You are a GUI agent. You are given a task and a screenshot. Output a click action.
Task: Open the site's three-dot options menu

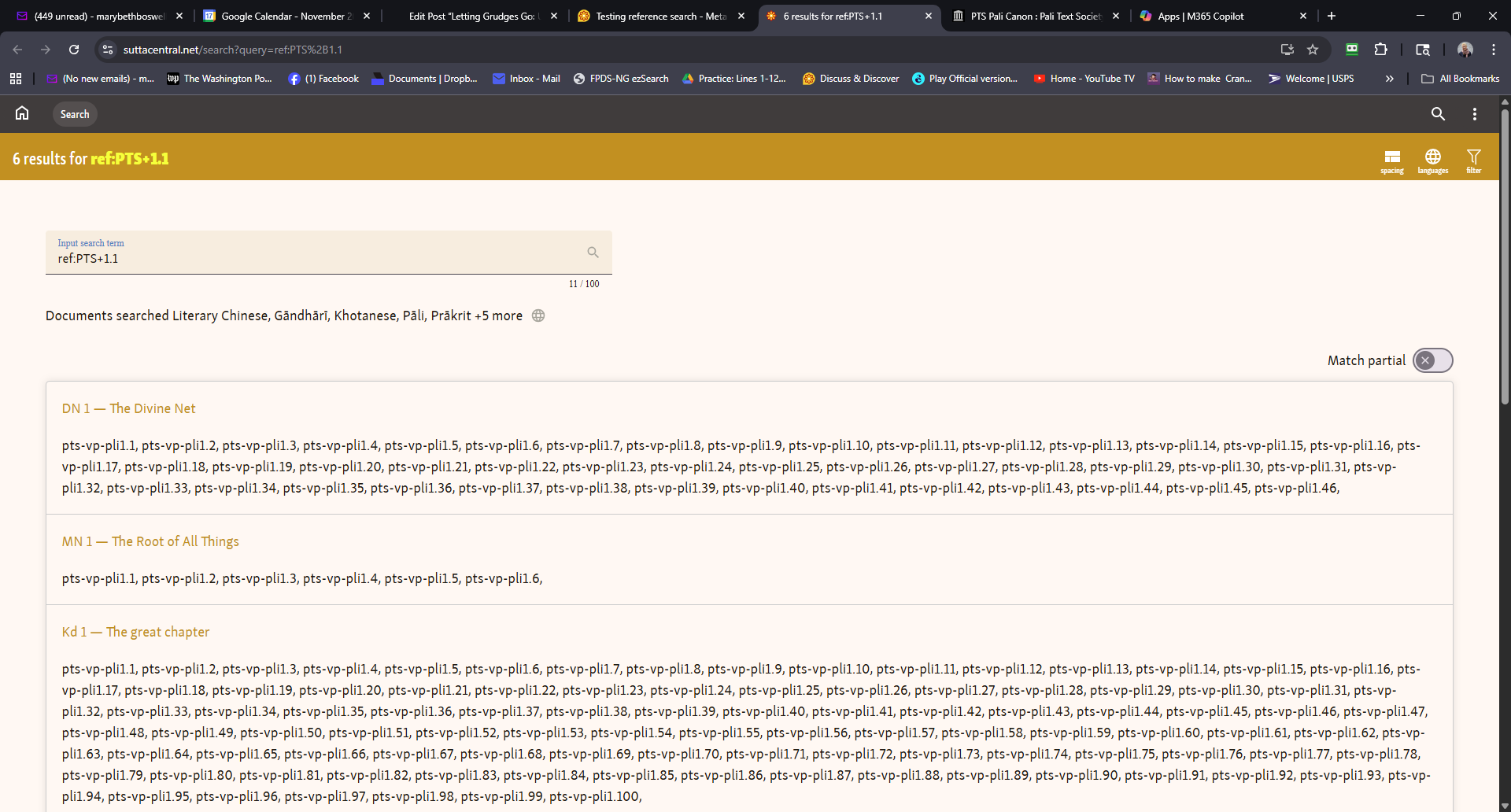(x=1475, y=114)
